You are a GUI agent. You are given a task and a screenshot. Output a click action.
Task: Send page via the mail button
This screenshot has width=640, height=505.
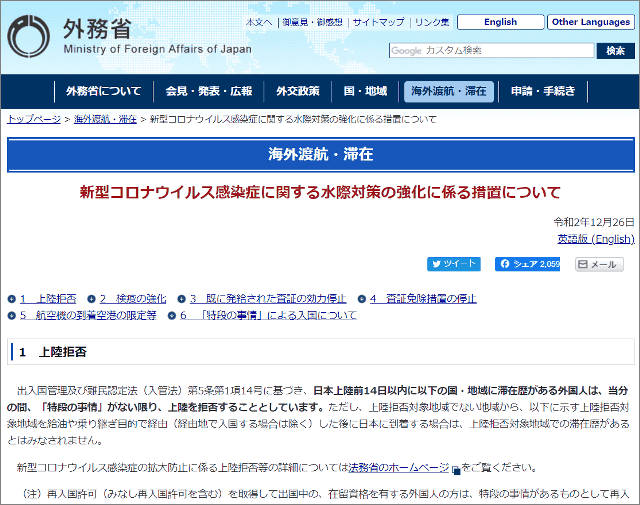tap(599, 264)
